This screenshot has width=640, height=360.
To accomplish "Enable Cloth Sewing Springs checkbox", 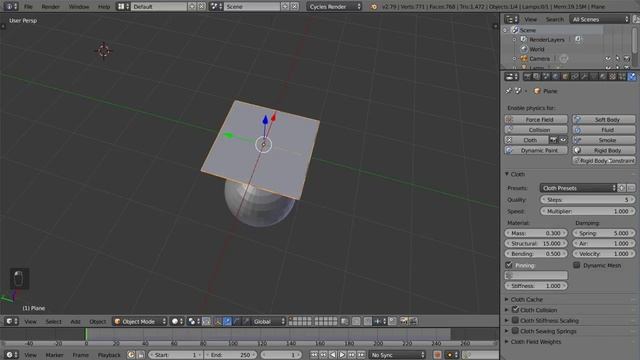I will tap(515, 331).
